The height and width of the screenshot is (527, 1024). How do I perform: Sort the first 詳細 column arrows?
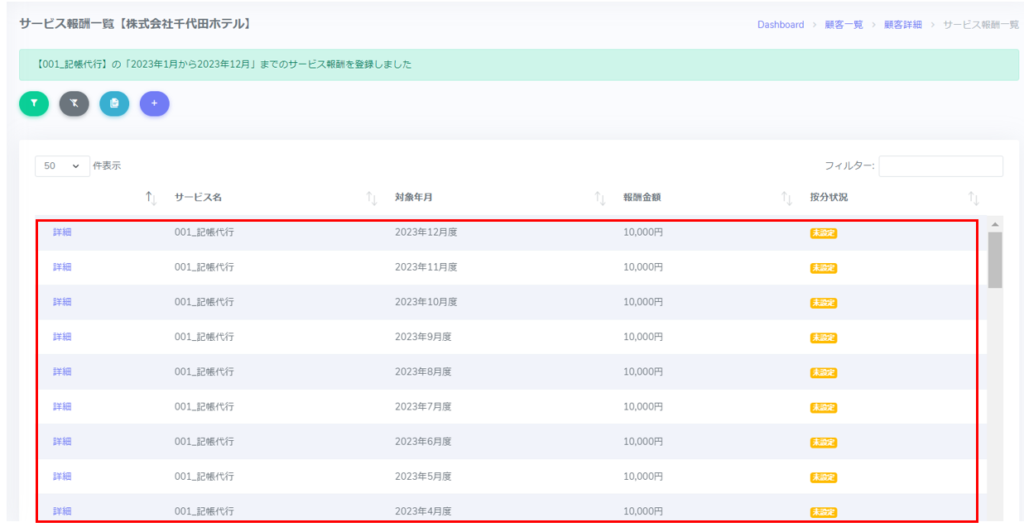click(151, 198)
